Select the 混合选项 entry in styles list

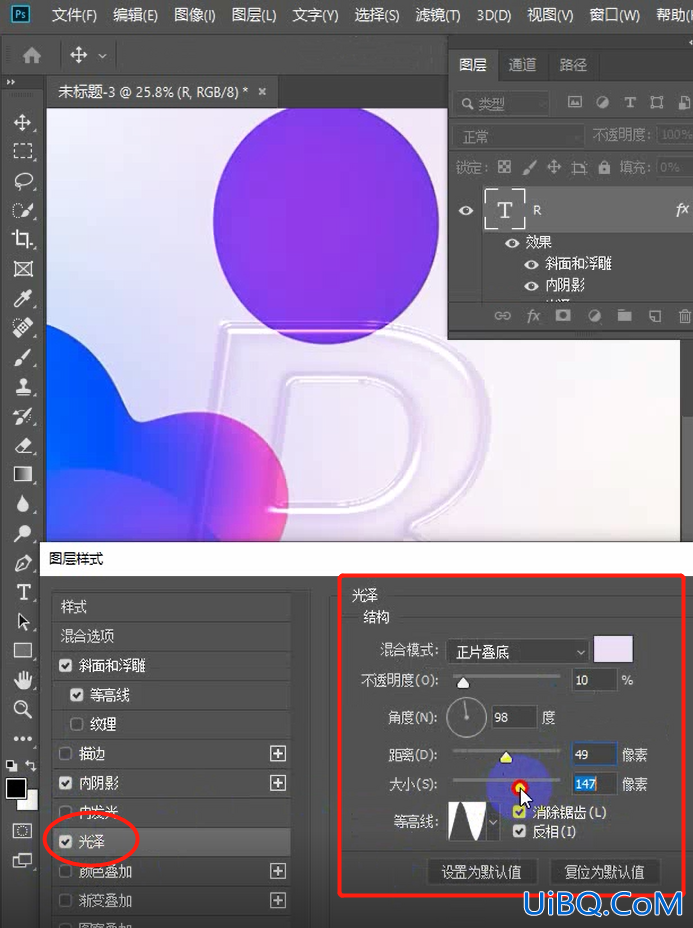click(172, 636)
